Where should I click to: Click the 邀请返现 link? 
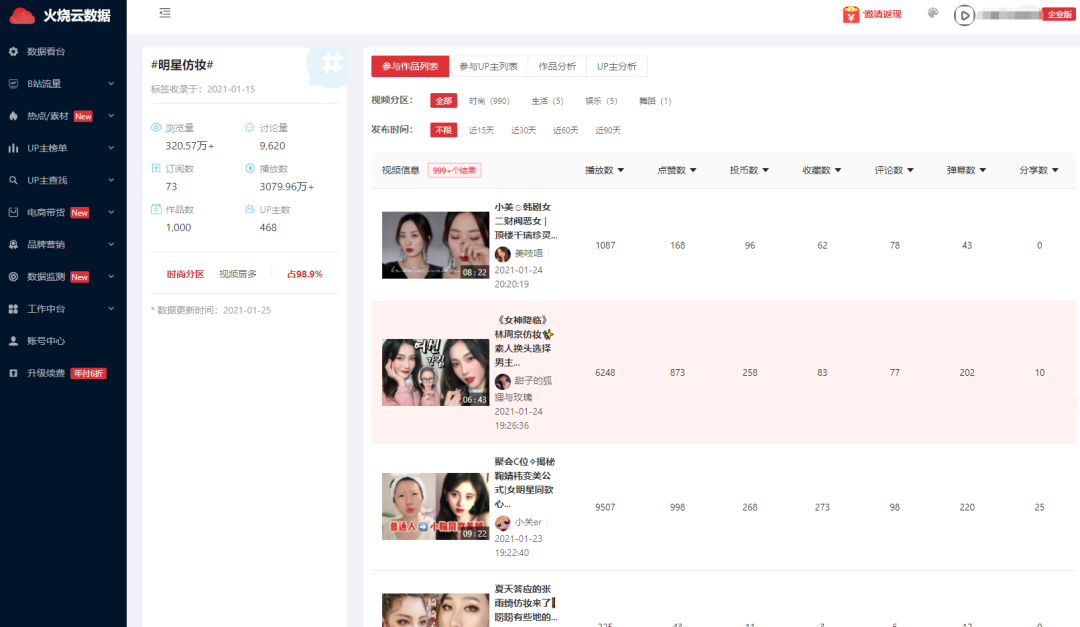tap(882, 14)
